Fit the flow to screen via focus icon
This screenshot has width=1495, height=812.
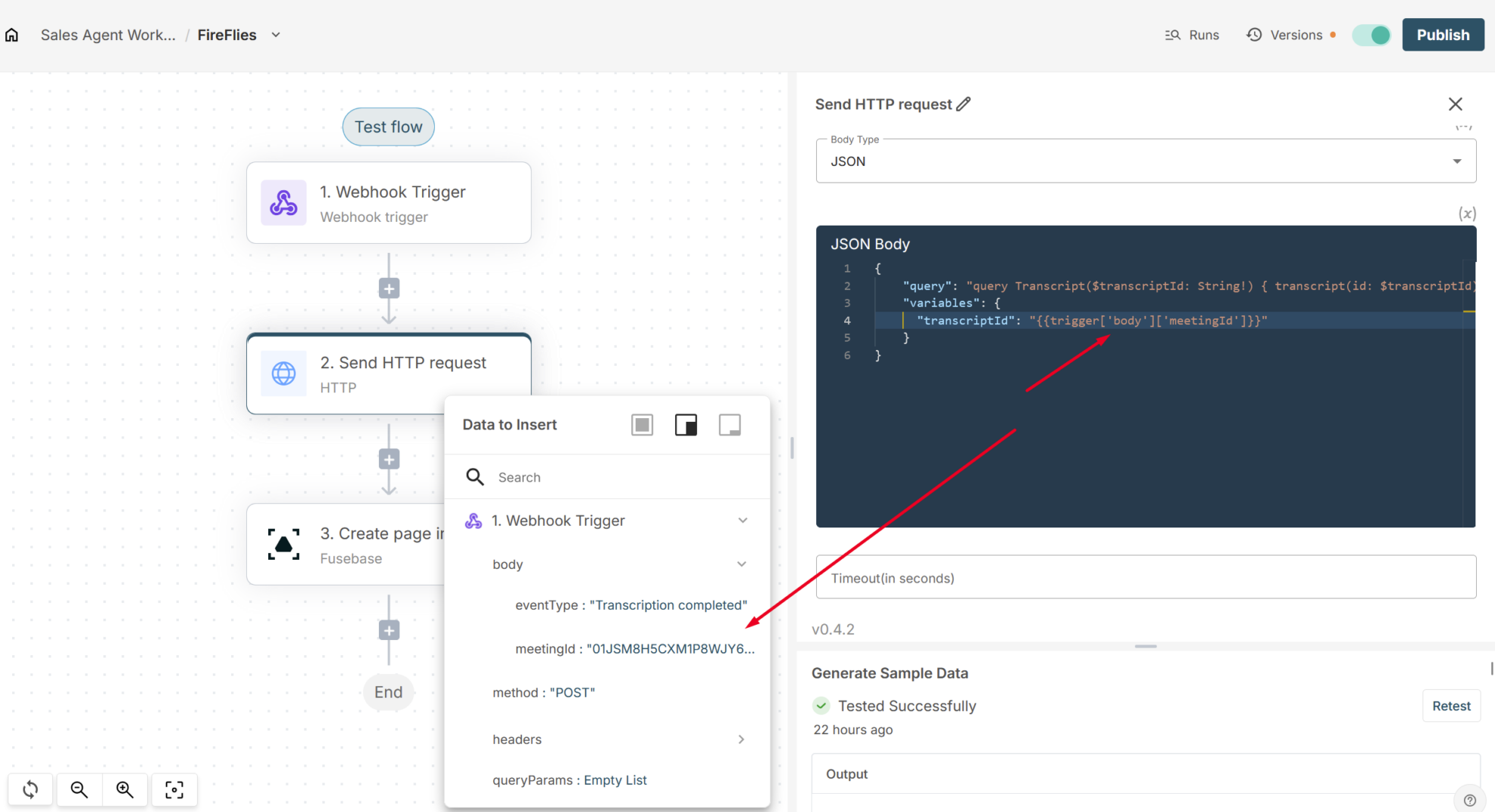174,789
